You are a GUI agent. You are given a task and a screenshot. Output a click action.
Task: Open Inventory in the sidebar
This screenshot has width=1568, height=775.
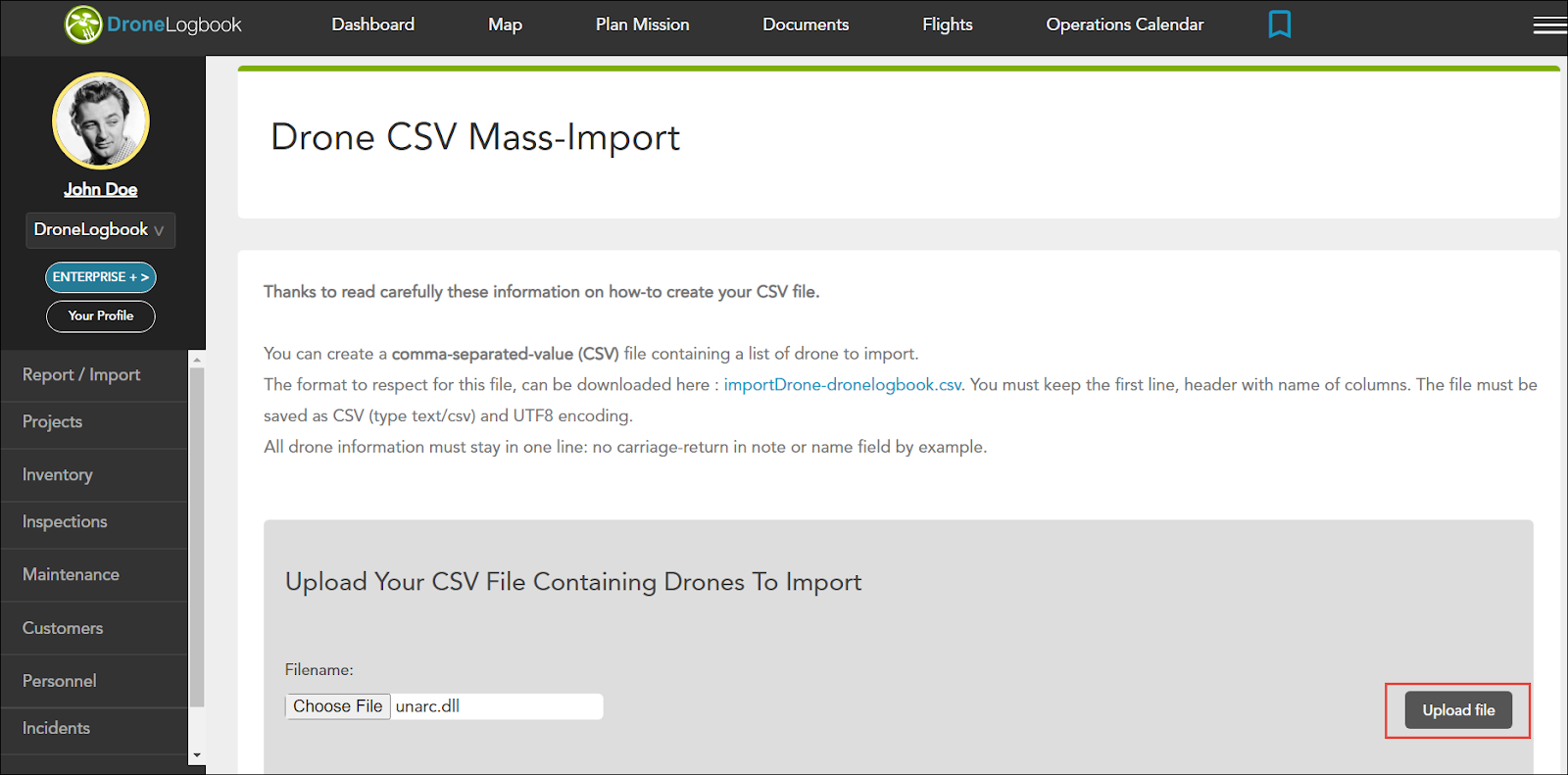click(x=94, y=475)
